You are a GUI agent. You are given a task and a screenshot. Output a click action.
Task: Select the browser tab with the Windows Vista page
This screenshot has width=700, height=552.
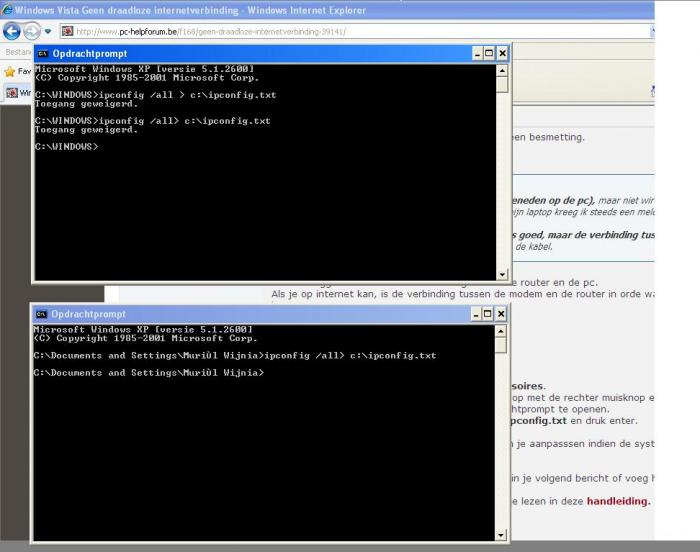point(18,93)
